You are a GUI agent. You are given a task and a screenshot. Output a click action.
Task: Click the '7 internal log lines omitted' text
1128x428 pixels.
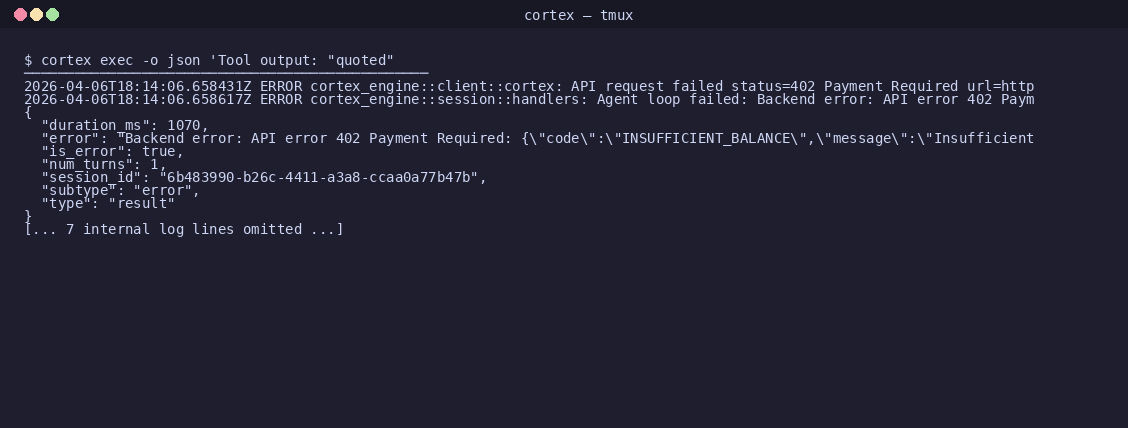(x=183, y=229)
